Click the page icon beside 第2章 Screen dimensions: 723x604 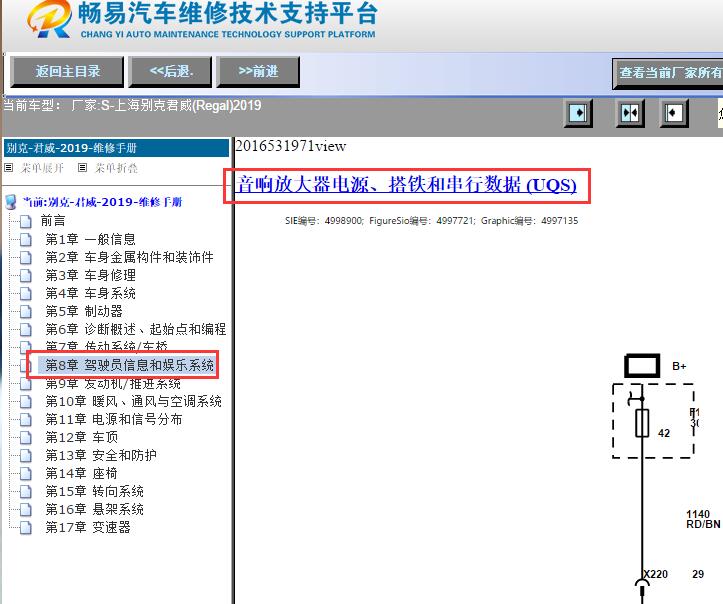(26, 258)
